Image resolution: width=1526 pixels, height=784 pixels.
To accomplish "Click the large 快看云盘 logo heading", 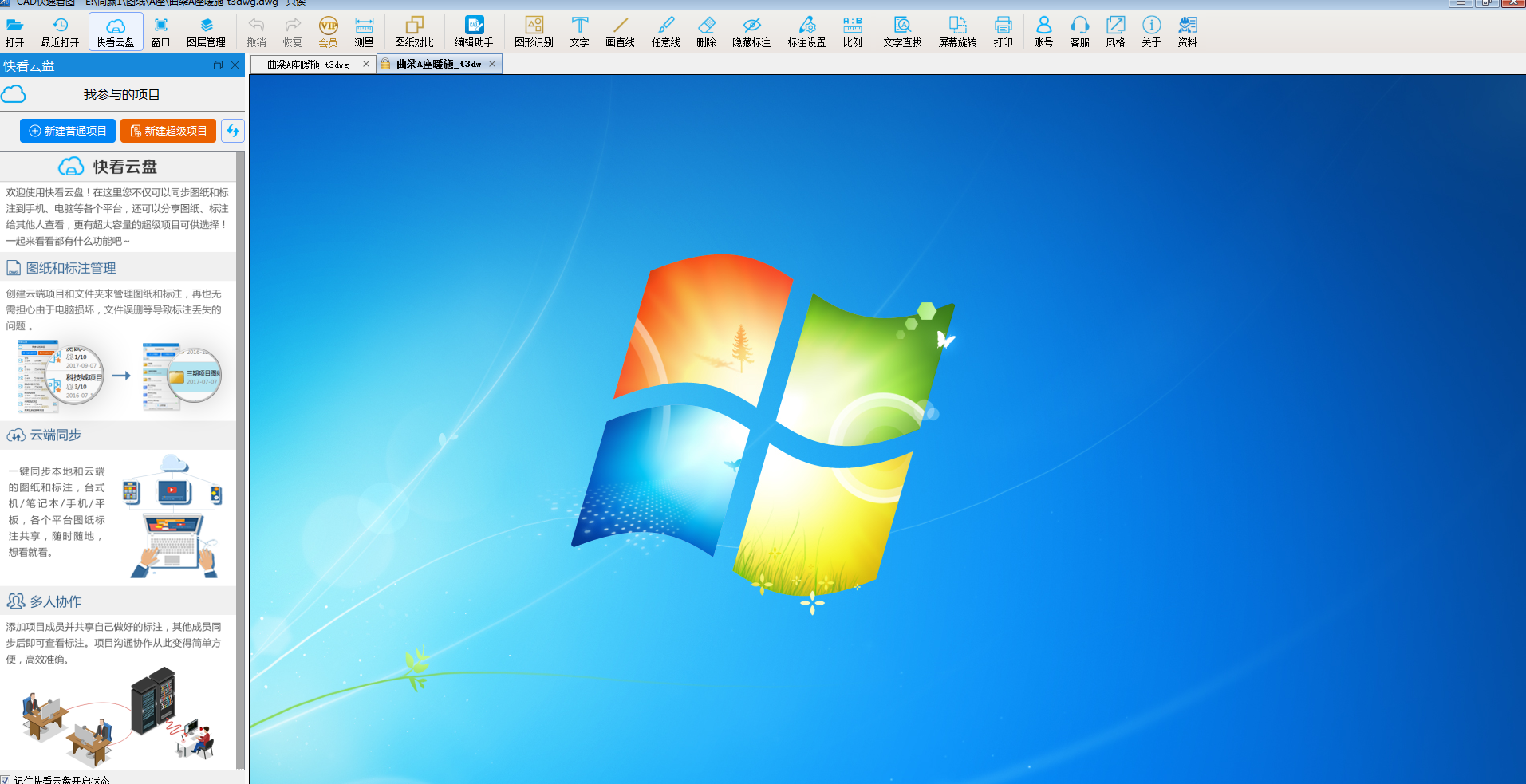I will pyautogui.click(x=108, y=166).
